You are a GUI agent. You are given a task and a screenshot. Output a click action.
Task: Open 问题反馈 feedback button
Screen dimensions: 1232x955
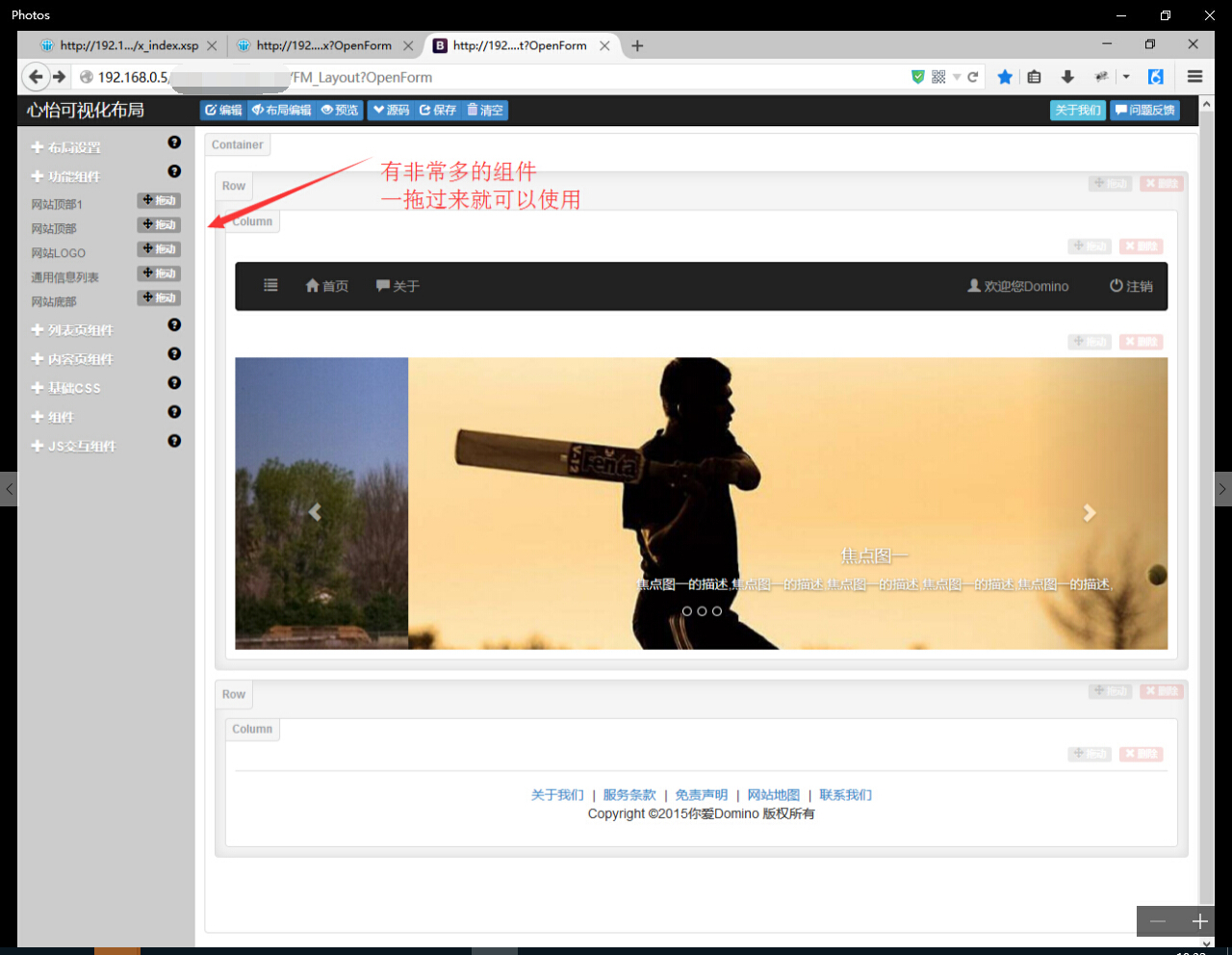tap(1145, 111)
